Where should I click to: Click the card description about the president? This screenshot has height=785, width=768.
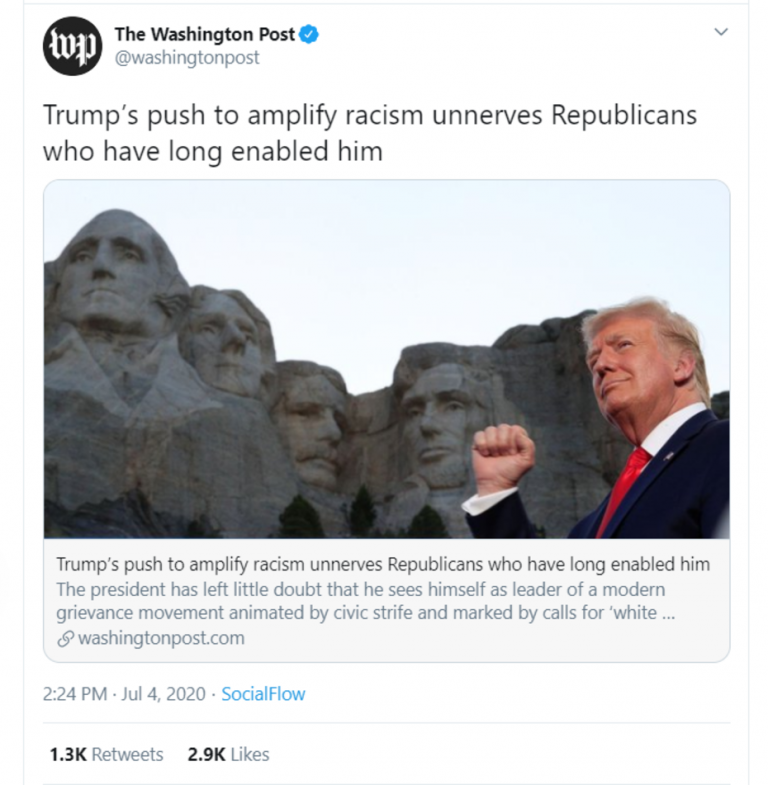[365, 601]
